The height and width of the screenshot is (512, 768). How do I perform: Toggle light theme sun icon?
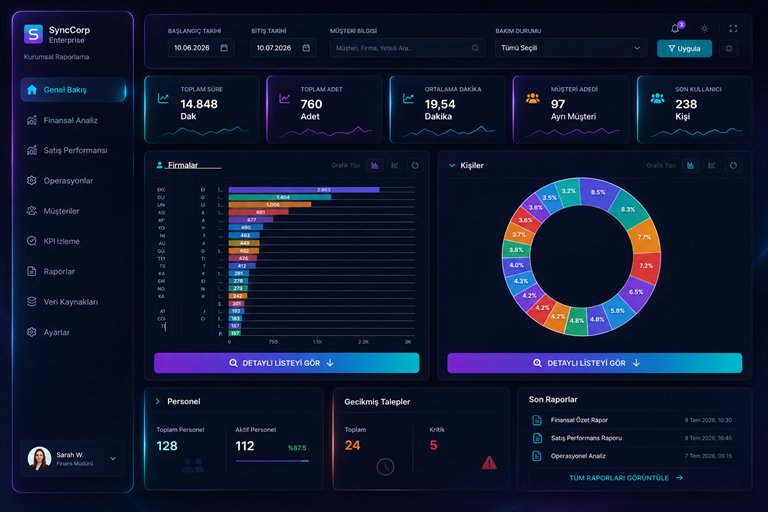click(x=704, y=28)
